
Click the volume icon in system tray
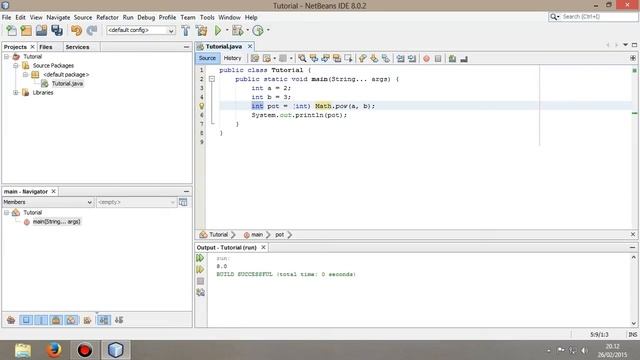tap(584, 350)
